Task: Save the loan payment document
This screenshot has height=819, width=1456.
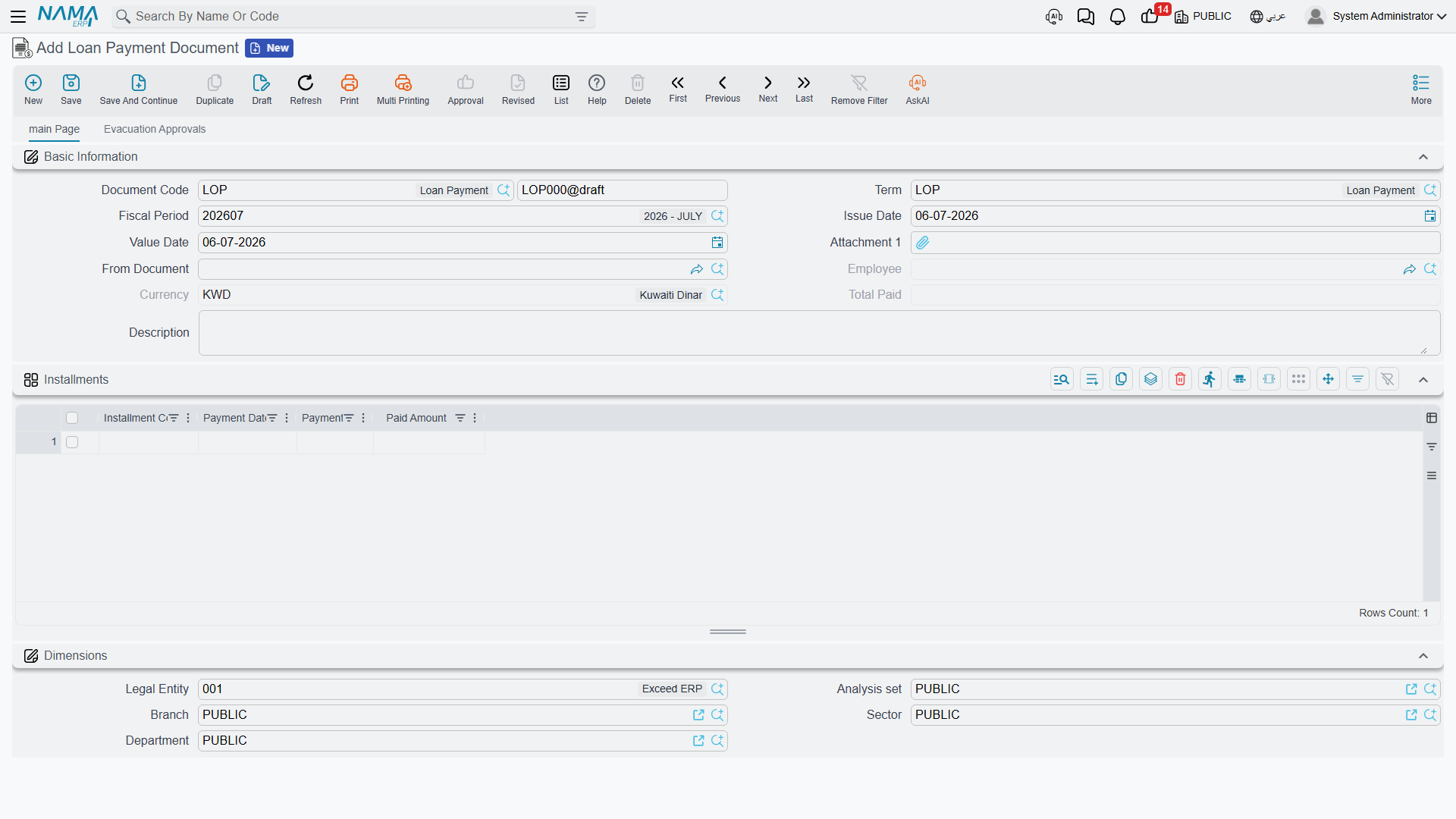Action: 71,89
